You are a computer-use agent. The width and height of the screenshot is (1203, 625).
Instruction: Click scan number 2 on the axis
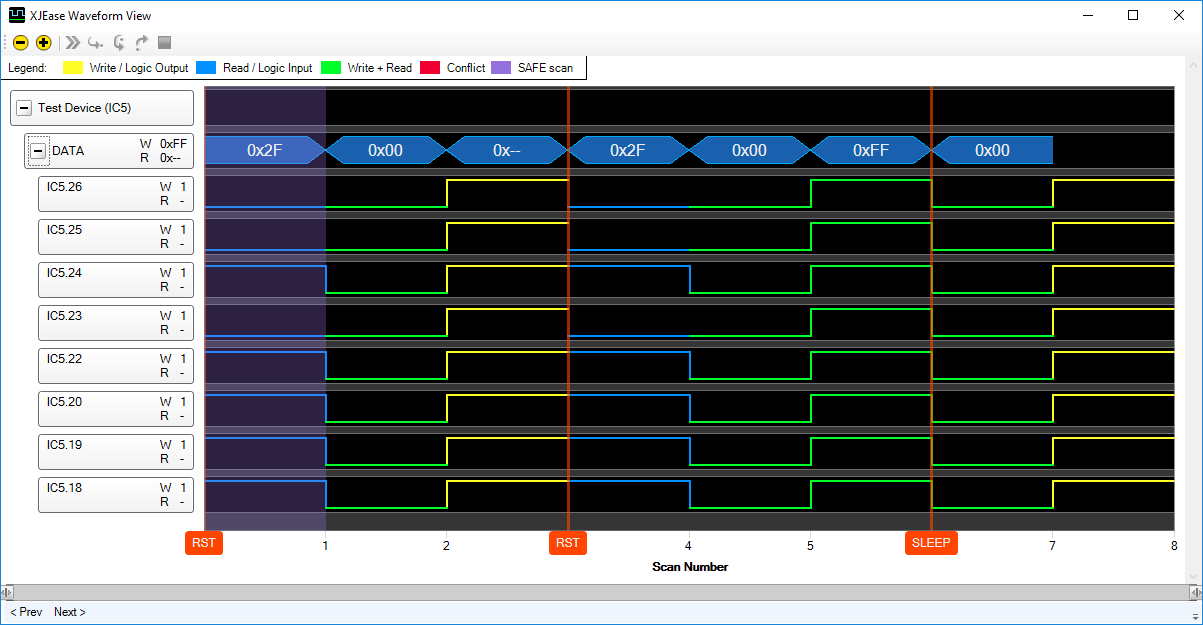(446, 546)
